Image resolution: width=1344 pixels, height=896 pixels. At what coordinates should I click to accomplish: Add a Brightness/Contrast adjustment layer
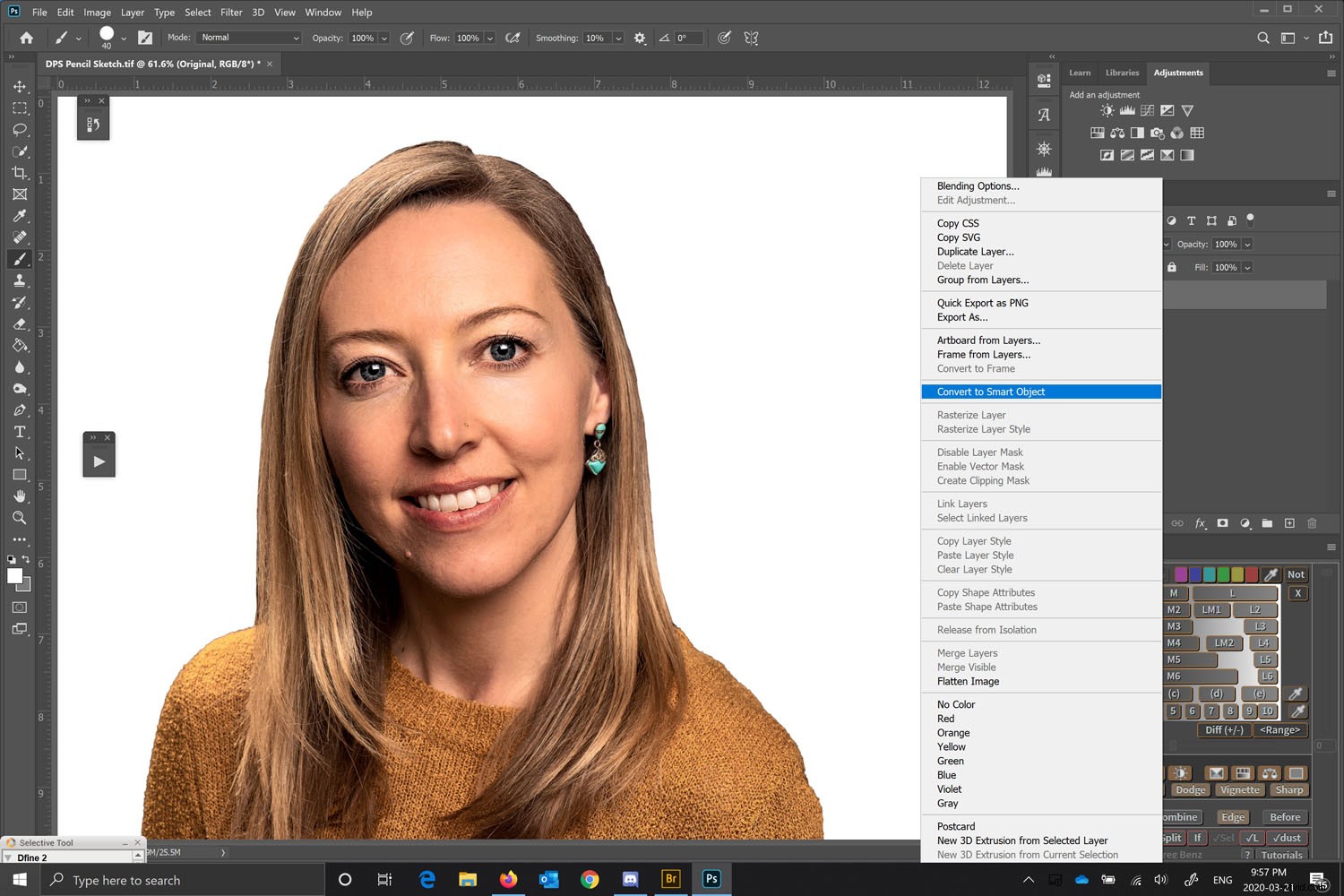(1106, 110)
